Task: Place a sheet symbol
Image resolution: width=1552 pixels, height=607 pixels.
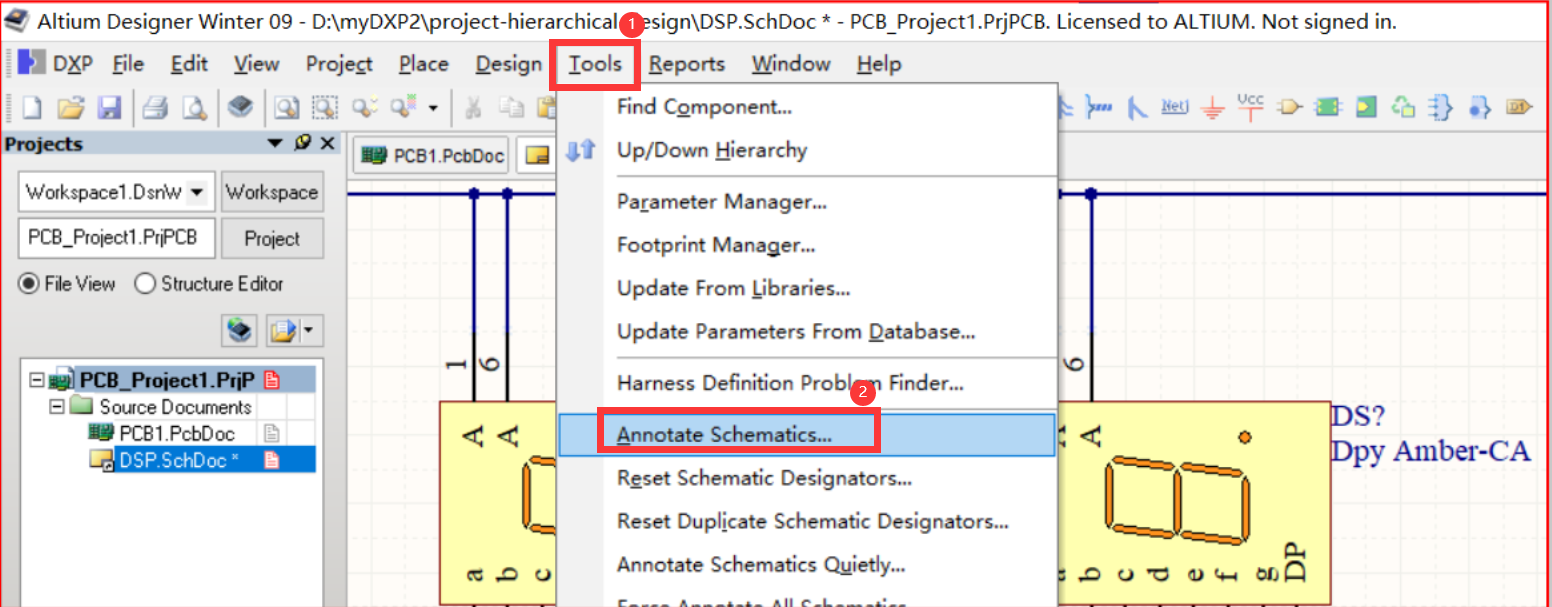Action: point(1327,106)
